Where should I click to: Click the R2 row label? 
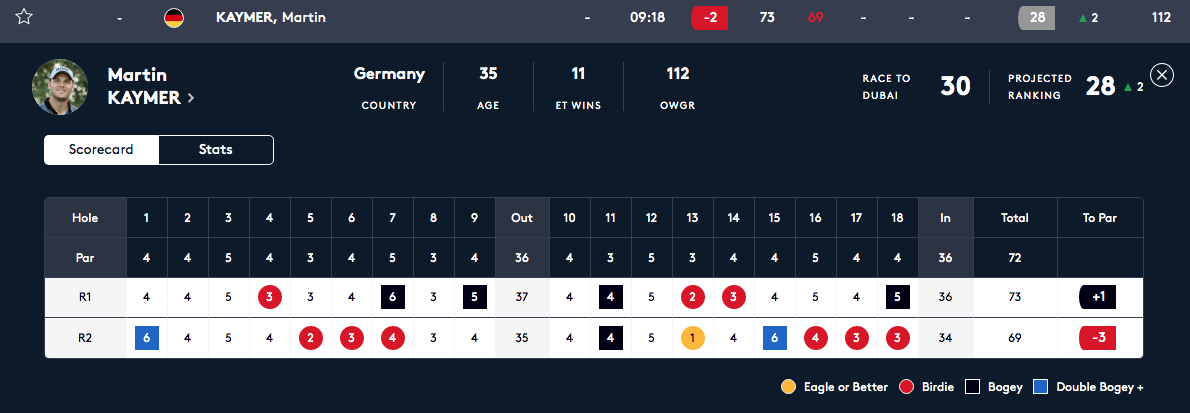tap(85, 338)
